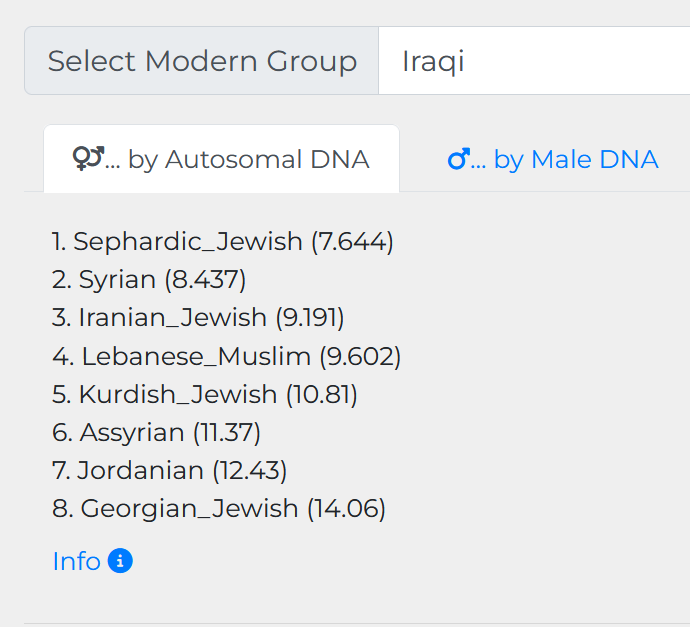This screenshot has width=690, height=627.
Task: Select the Lebanese_Muslim result entry
Action: tap(226, 356)
